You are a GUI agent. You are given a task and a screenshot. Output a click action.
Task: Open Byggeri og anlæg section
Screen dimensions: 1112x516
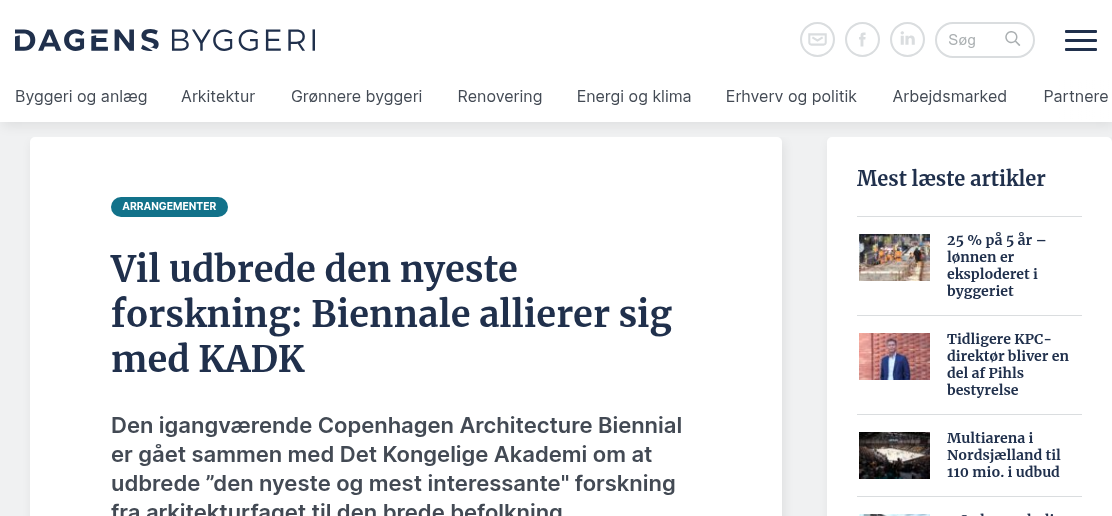pyautogui.click(x=81, y=96)
